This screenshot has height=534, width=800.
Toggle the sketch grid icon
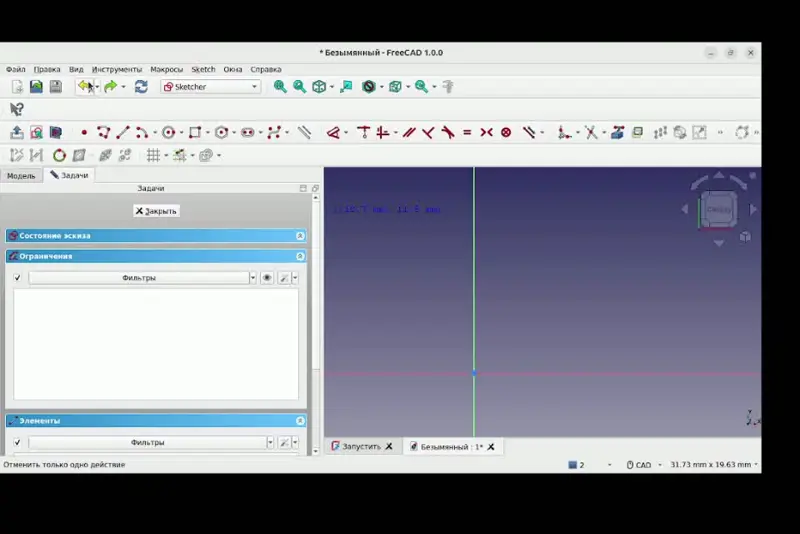point(153,155)
